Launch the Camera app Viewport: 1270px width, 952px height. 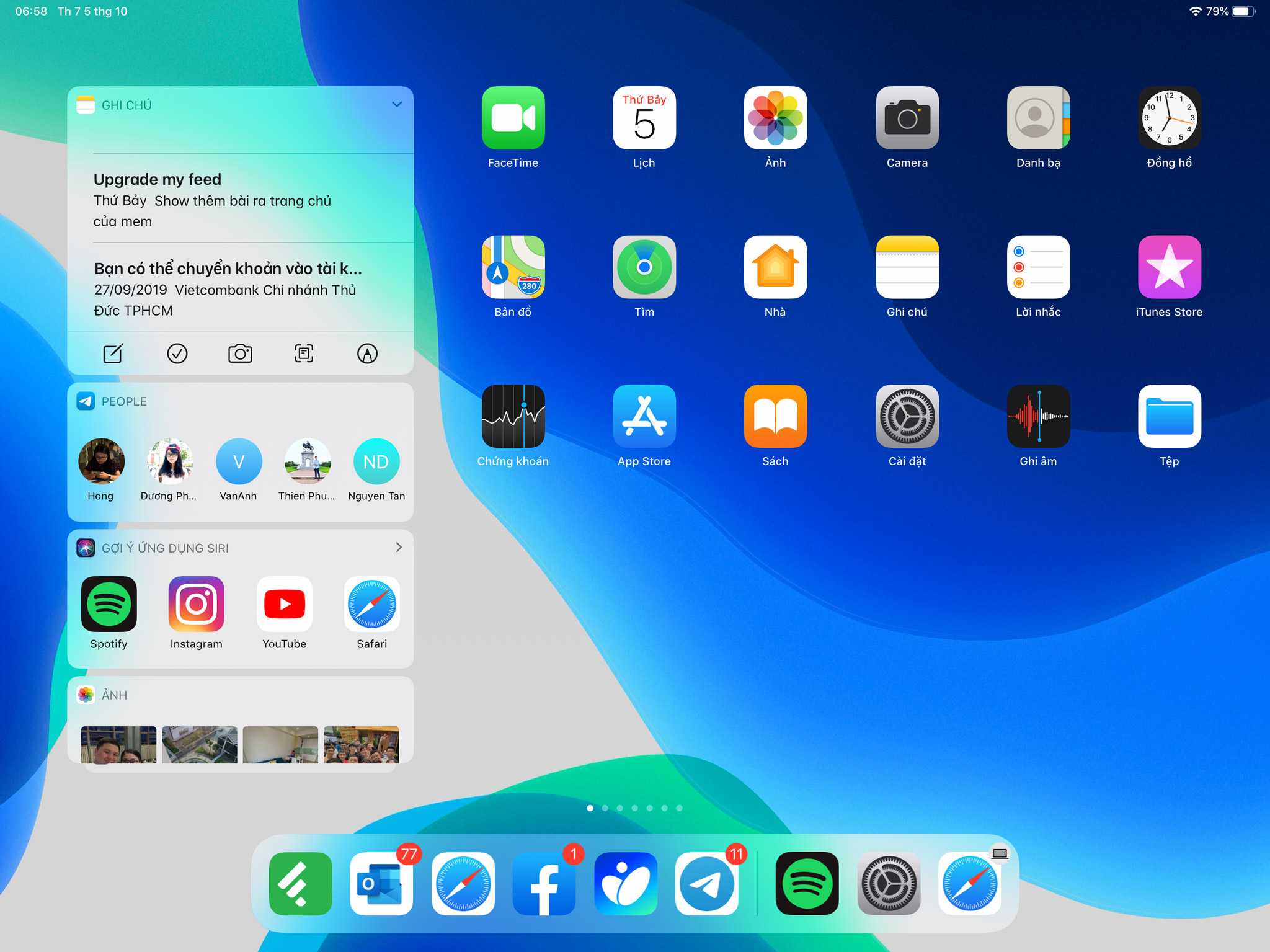pos(907,118)
